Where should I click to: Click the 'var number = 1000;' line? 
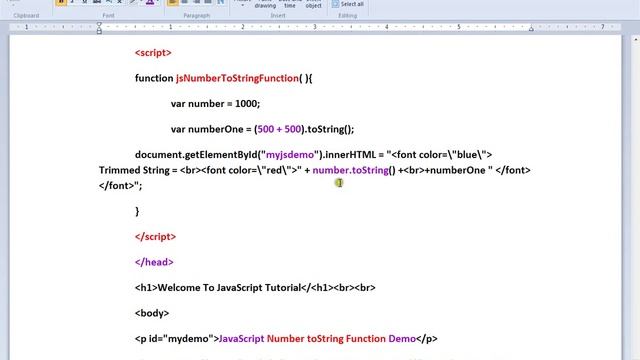click(x=215, y=104)
